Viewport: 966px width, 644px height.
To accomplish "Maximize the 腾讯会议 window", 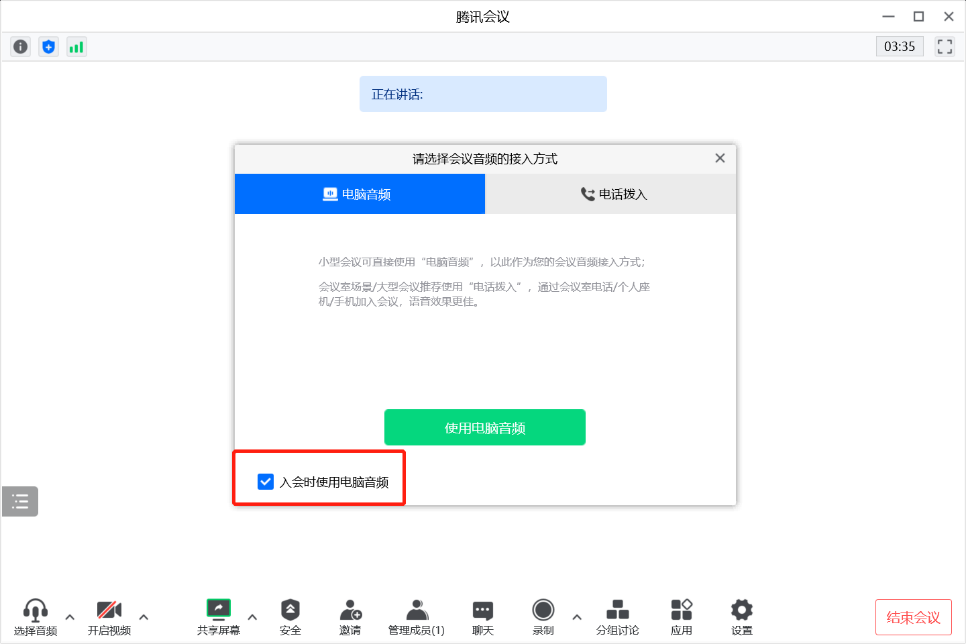I will pos(919,17).
